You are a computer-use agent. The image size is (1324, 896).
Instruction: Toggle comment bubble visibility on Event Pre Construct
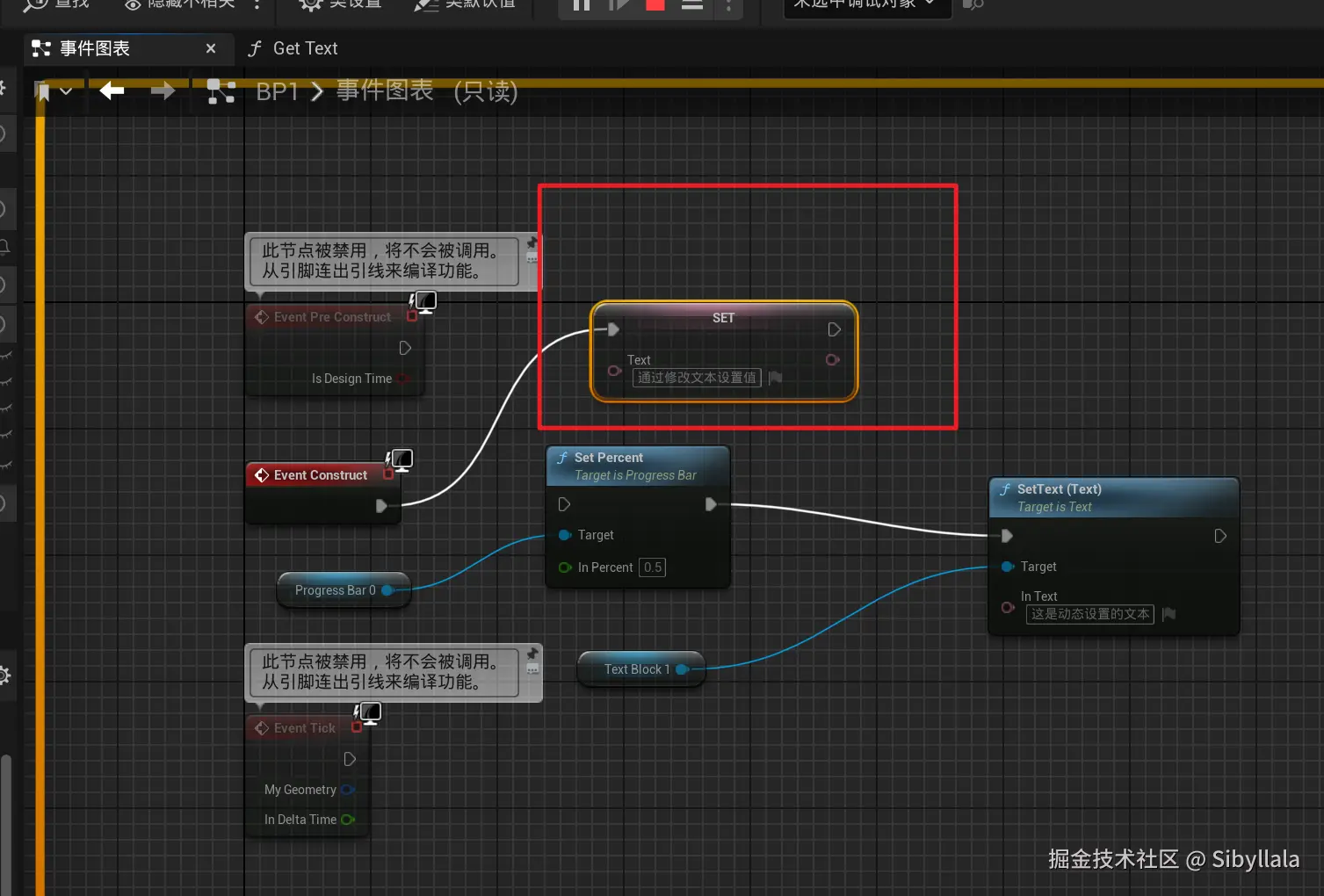tap(532, 257)
